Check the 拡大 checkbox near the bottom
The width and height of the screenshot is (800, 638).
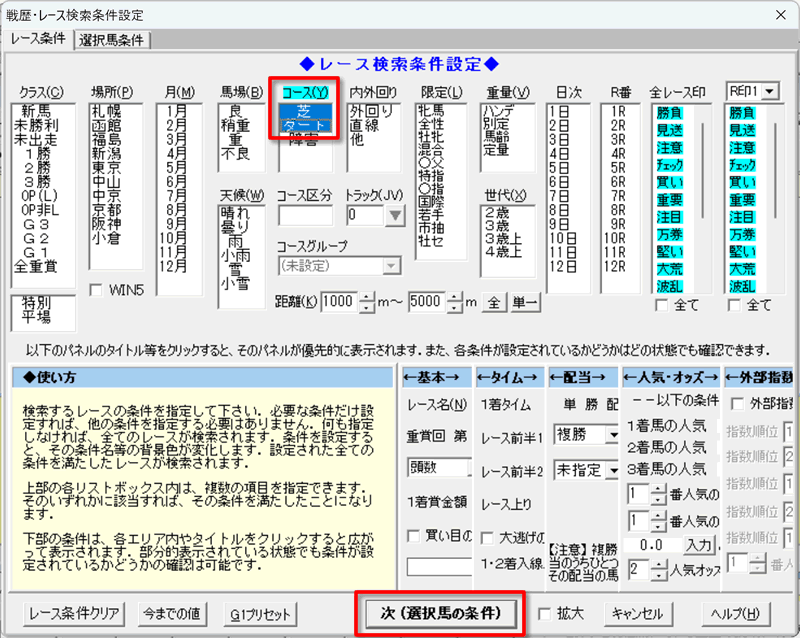[x=547, y=615]
